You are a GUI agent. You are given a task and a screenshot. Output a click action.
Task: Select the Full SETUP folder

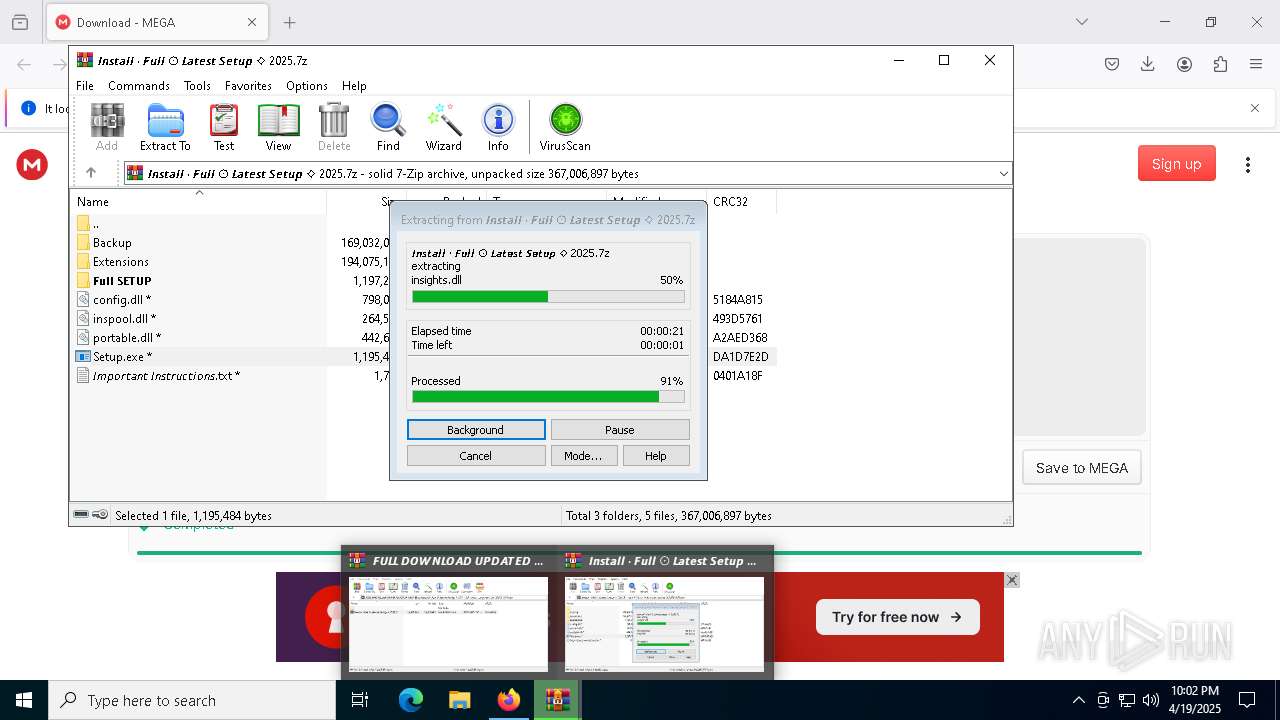(x=122, y=281)
